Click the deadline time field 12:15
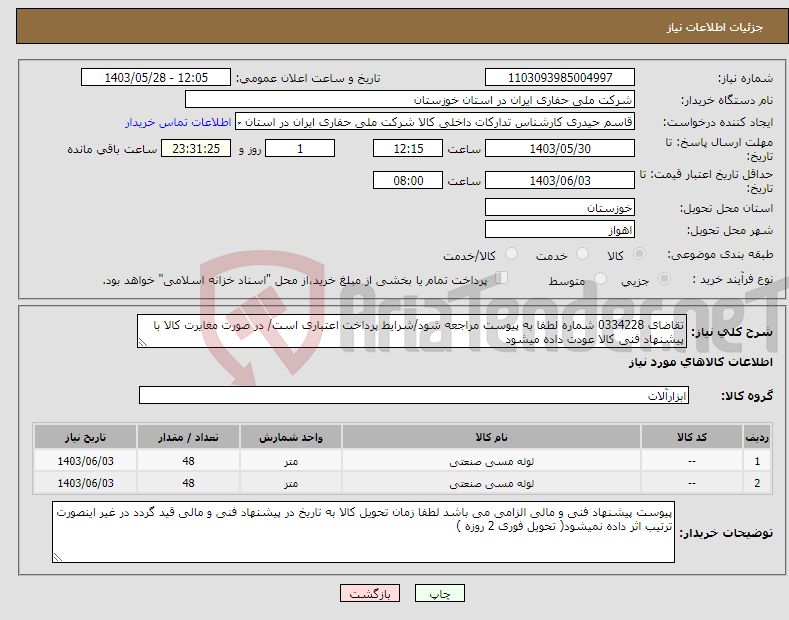Viewport: 789px width, 620px height. coord(408,148)
